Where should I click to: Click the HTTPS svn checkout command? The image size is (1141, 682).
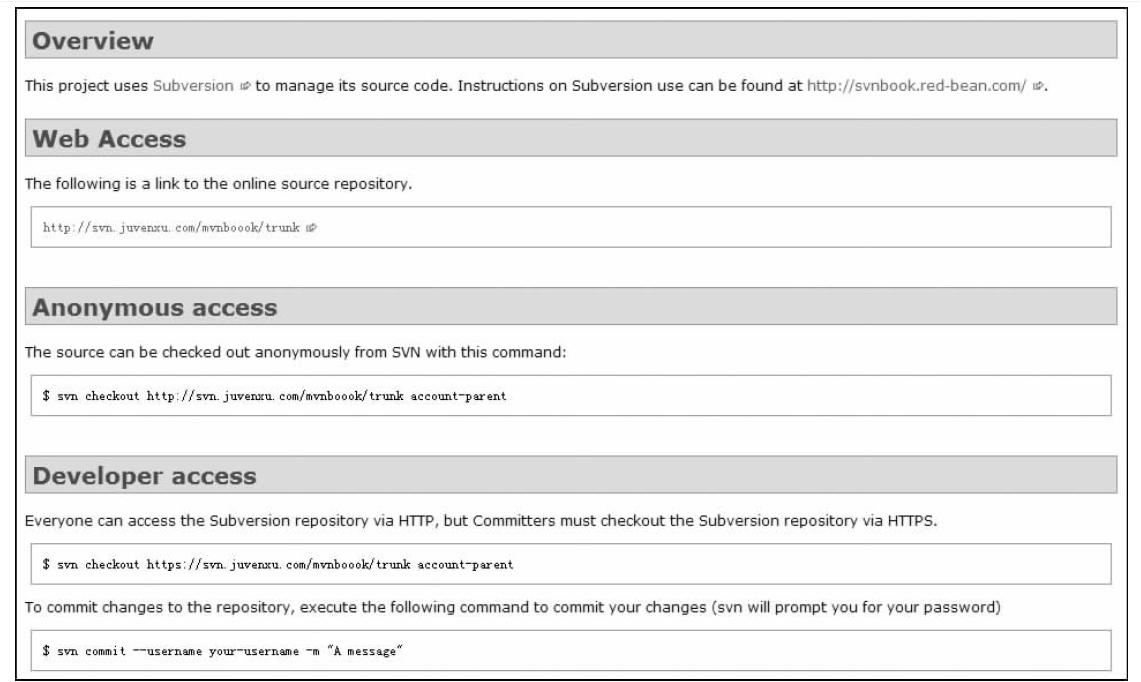[x=277, y=565]
